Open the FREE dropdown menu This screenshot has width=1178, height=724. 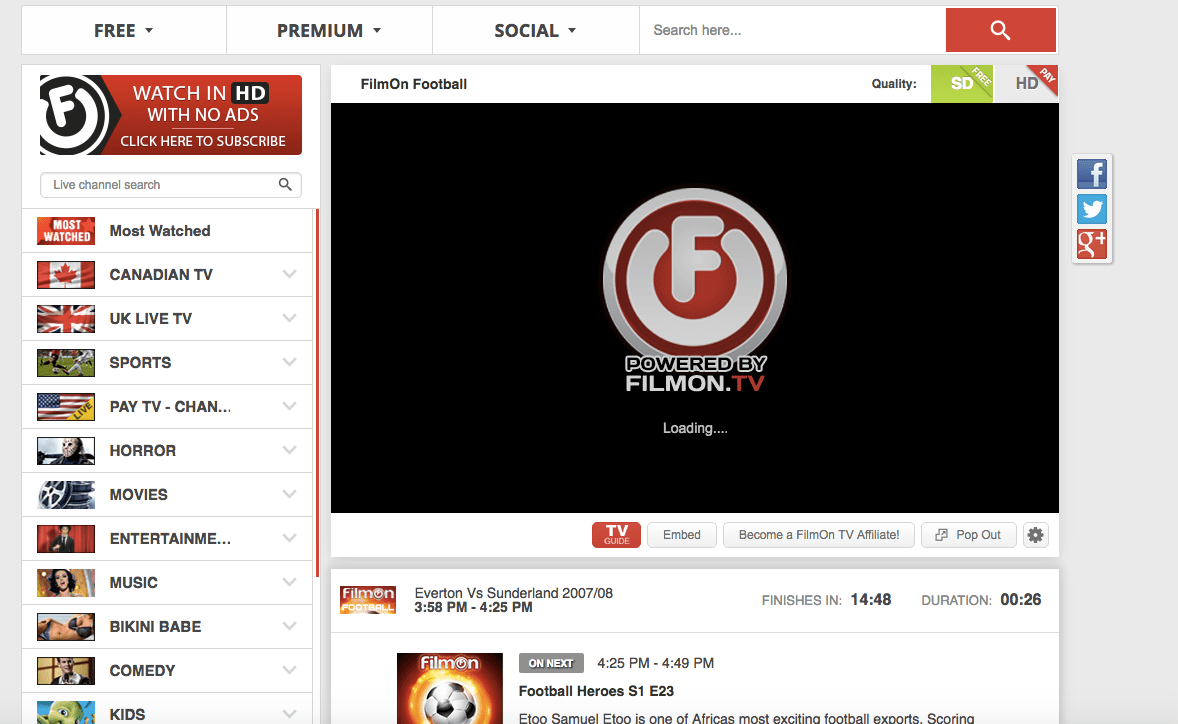coord(124,31)
